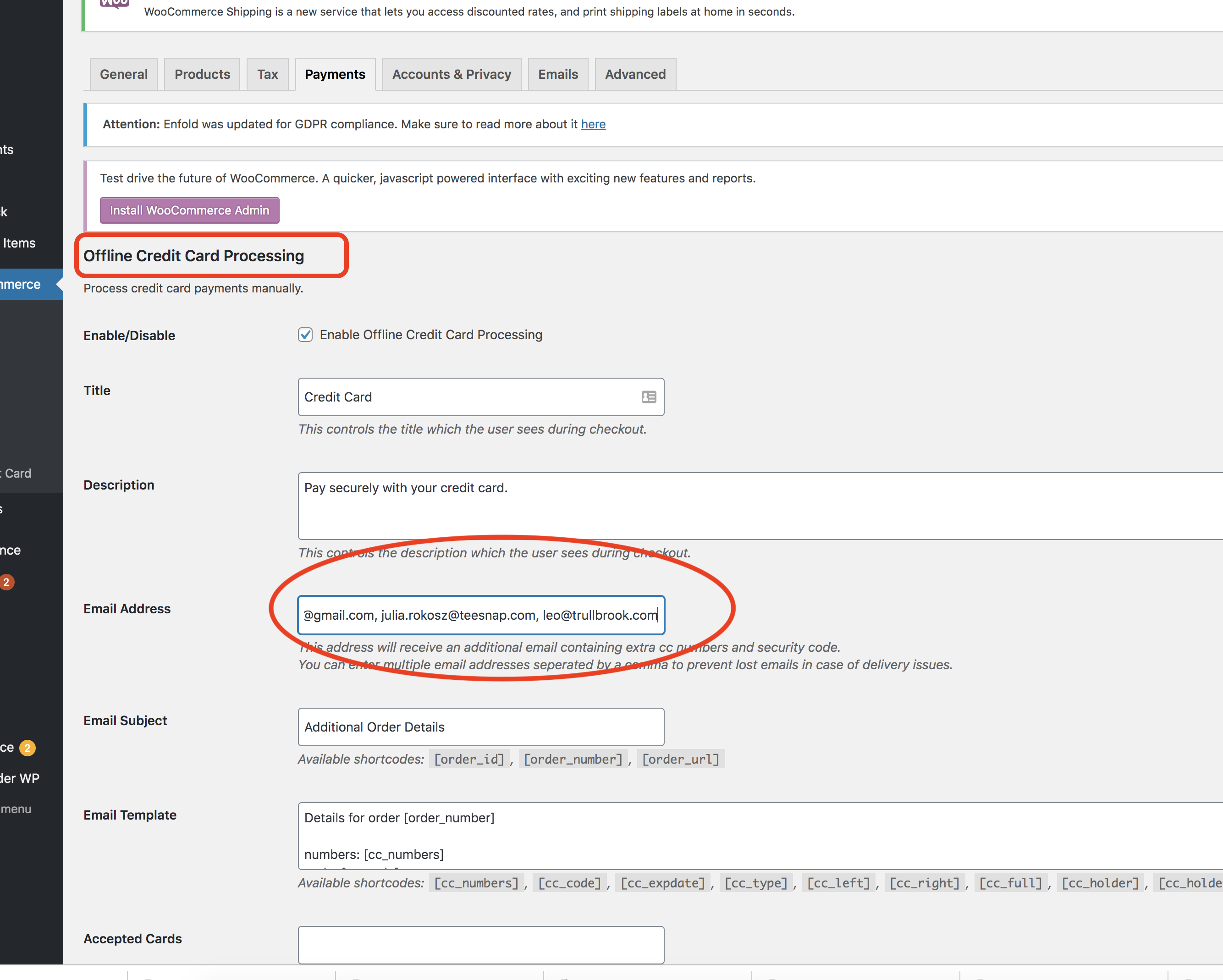Click the sidebar item ending in WP
The width and height of the screenshot is (1223, 980).
tap(21, 778)
